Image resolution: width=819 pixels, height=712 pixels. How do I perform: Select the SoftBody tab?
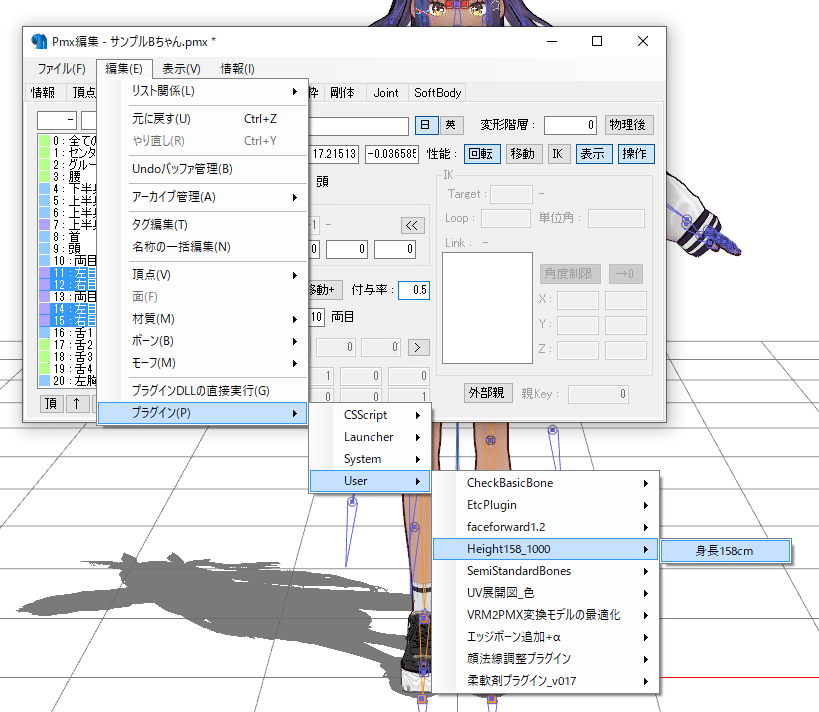tap(437, 92)
